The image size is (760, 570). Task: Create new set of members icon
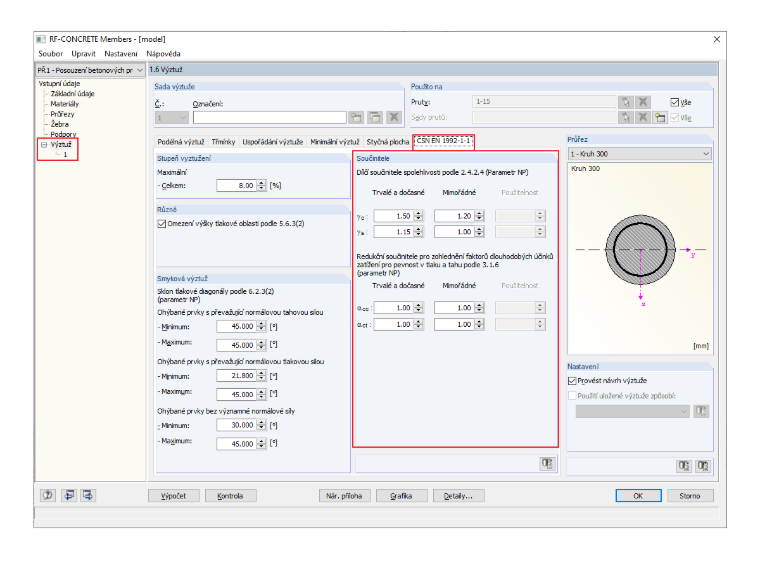click(x=659, y=117)
